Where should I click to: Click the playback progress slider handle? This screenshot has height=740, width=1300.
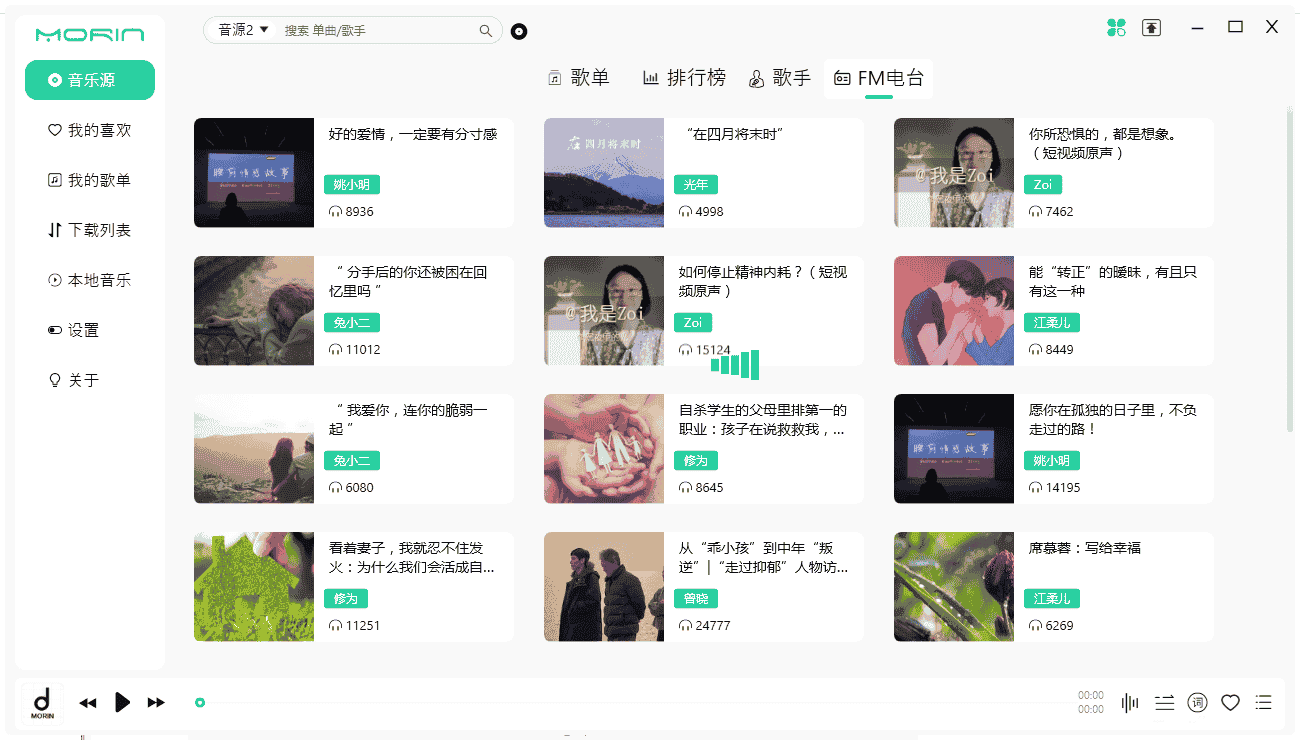tap(200, 703)
